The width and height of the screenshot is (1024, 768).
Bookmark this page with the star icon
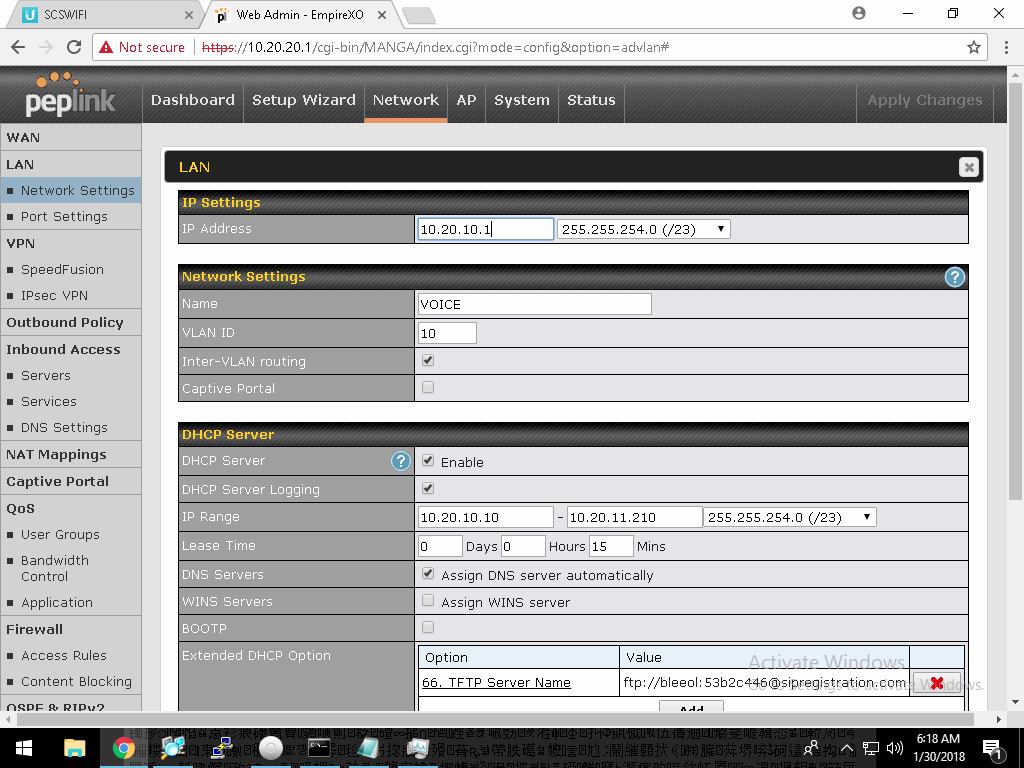[x=973, y=47]
